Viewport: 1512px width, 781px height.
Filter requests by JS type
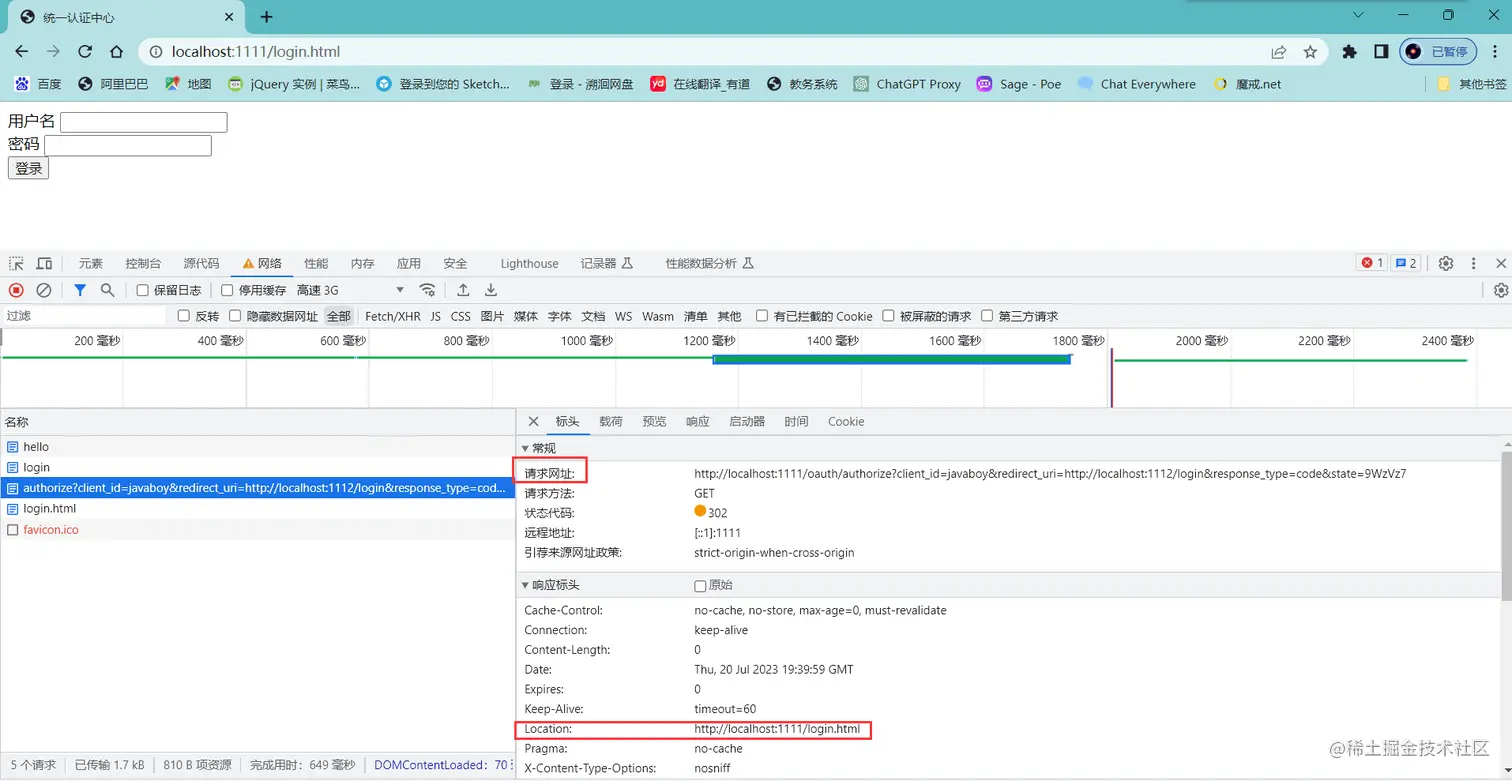[436, 316]
